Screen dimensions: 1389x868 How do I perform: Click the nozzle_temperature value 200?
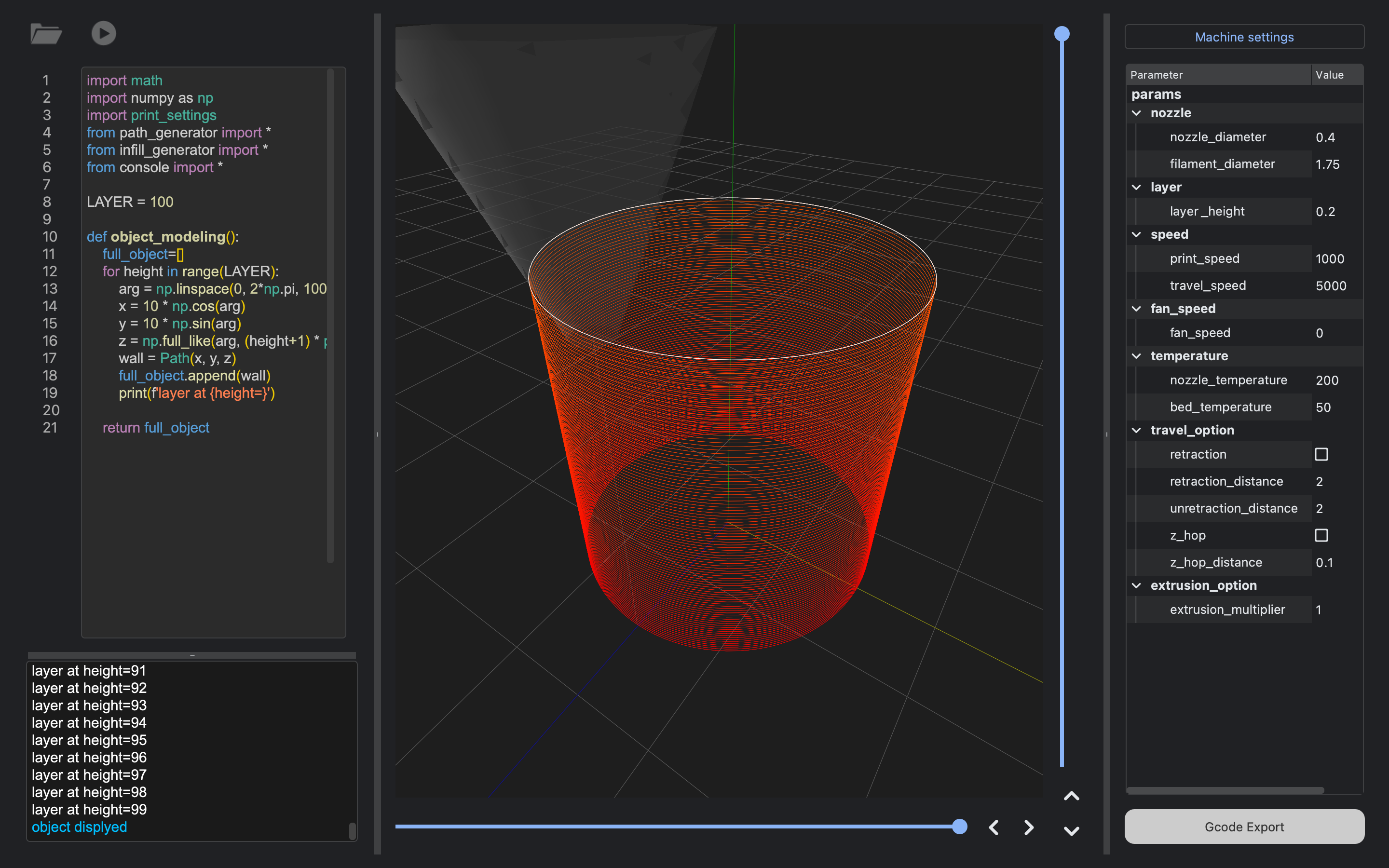[1327, 380]
